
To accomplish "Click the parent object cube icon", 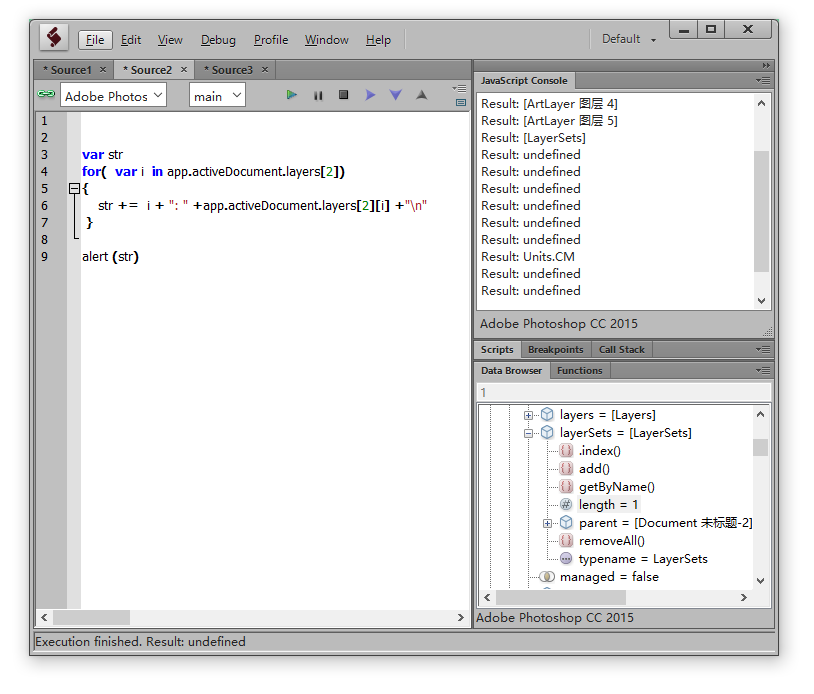I will coord(566,522).
